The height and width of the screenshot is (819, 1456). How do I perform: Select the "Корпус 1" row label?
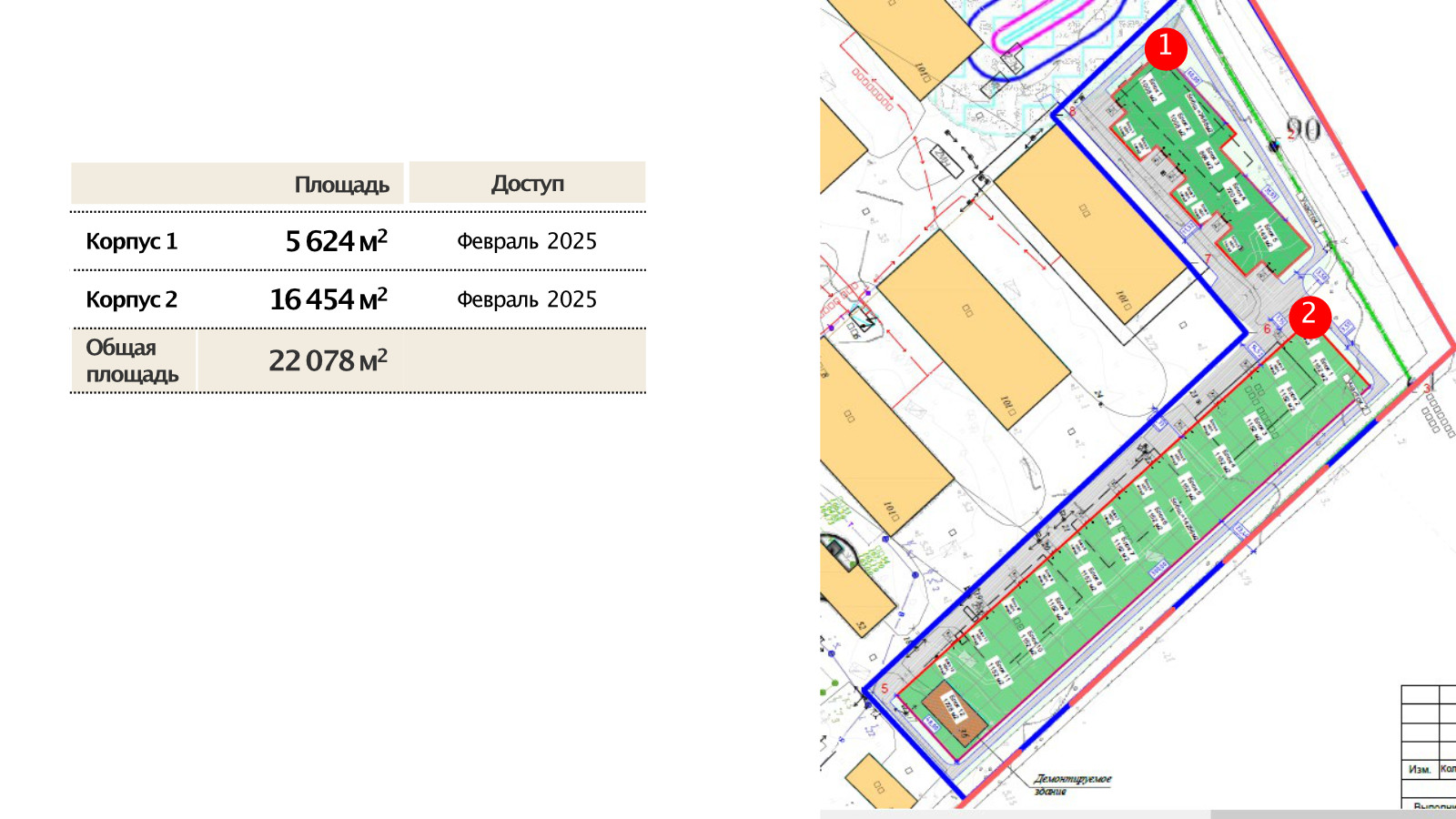tap(131, 242)
